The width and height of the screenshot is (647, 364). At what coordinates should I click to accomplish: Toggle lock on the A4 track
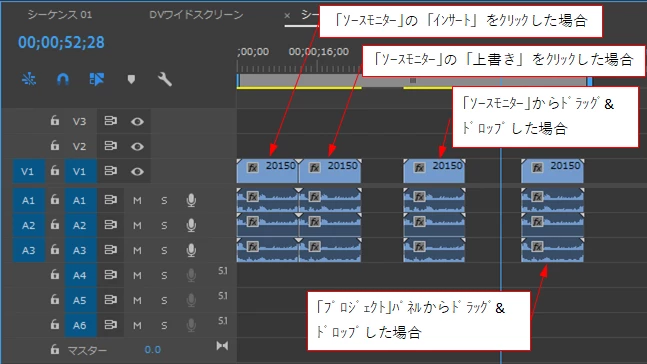coord(54,274)
